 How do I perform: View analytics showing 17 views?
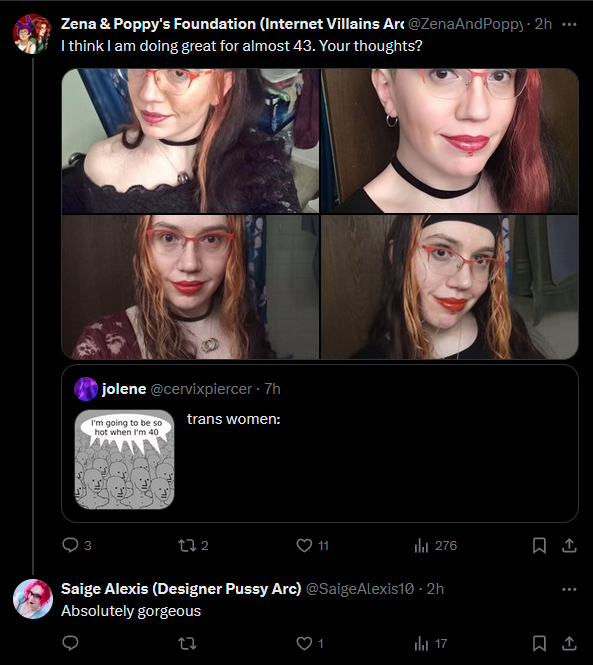click(431, 643)
